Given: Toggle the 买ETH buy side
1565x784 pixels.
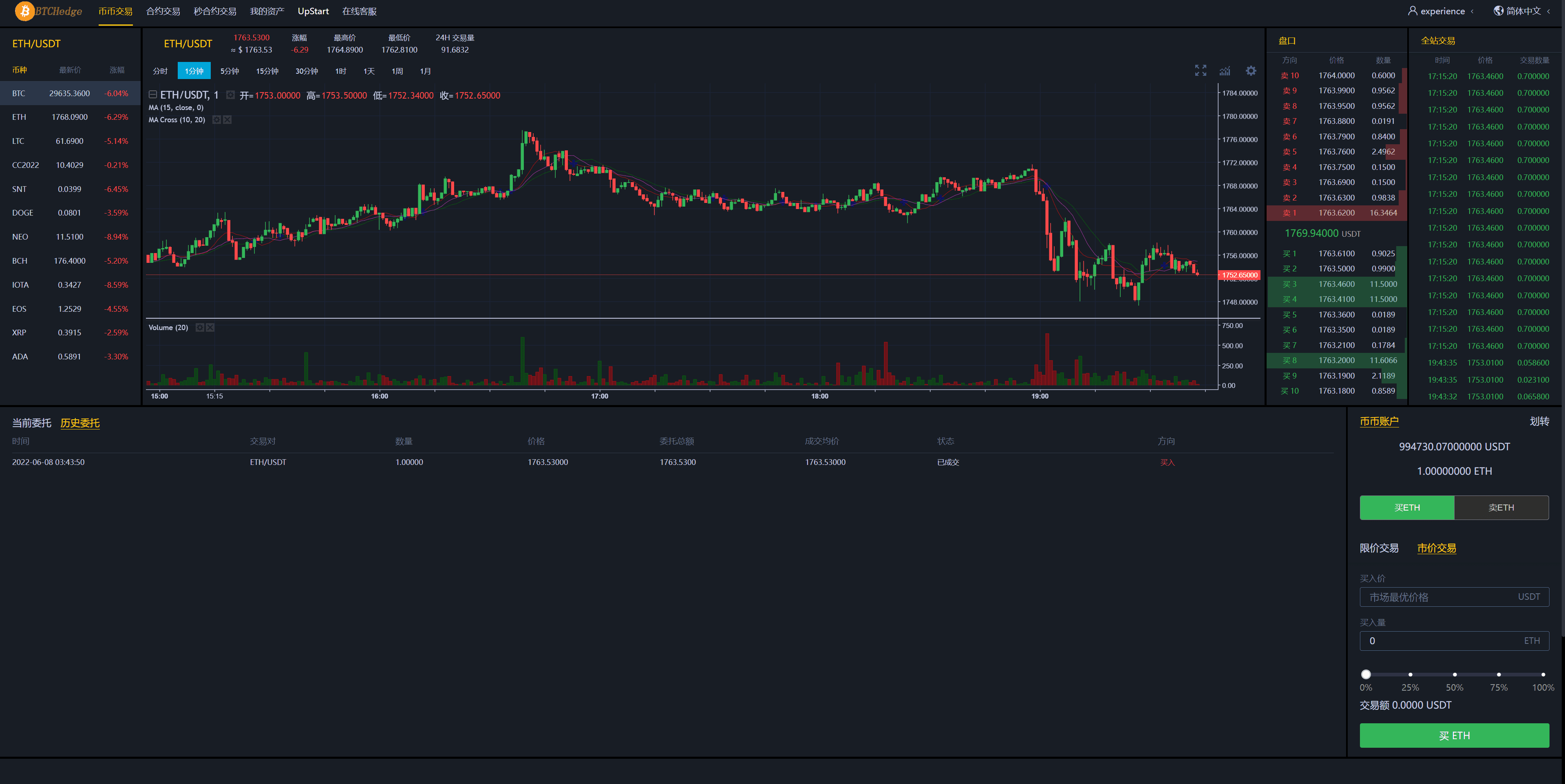Looking at the screenshot, I should [1407, 508].
